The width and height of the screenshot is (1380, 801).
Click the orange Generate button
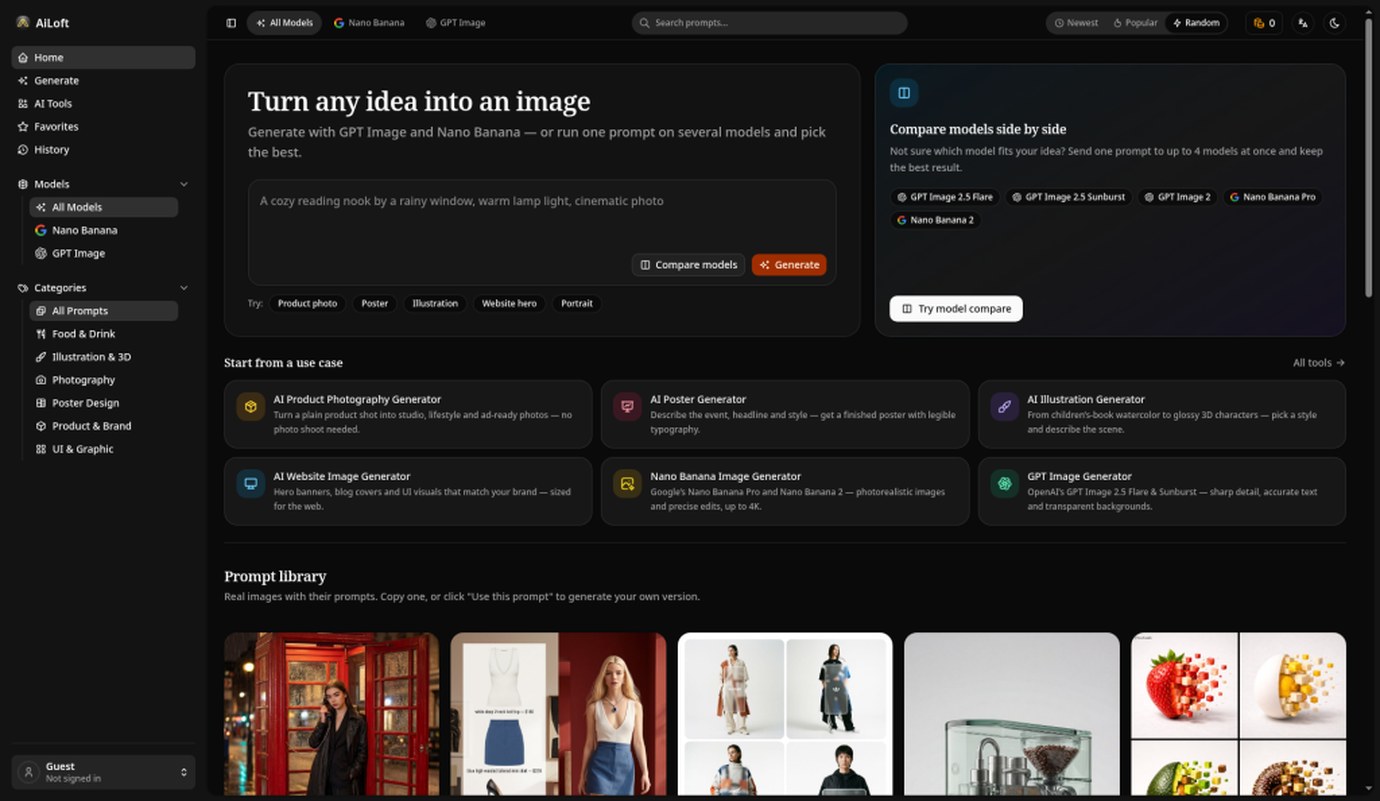coord(789,265)
